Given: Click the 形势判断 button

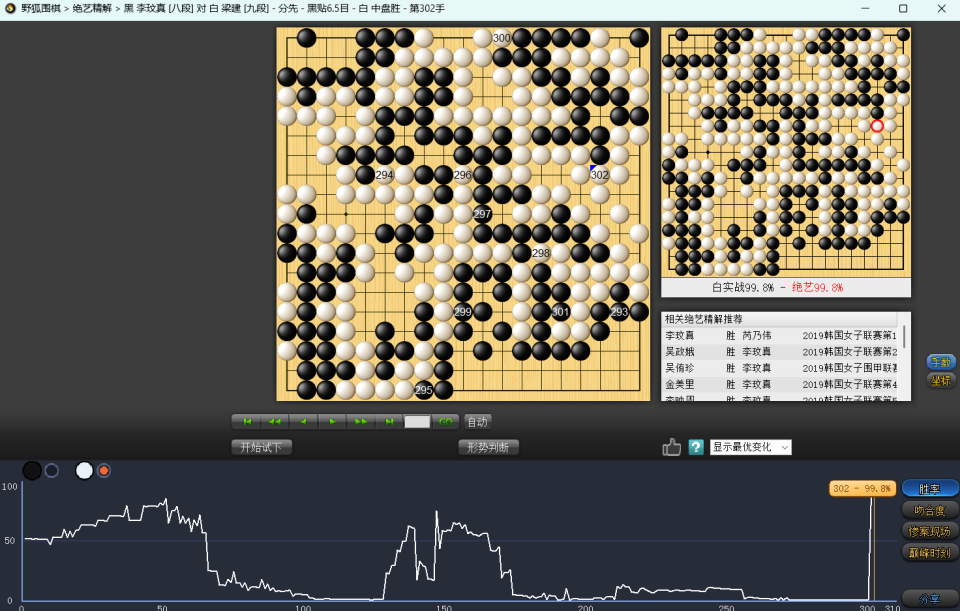Looking at the screenshot, I should coord(489,447).
